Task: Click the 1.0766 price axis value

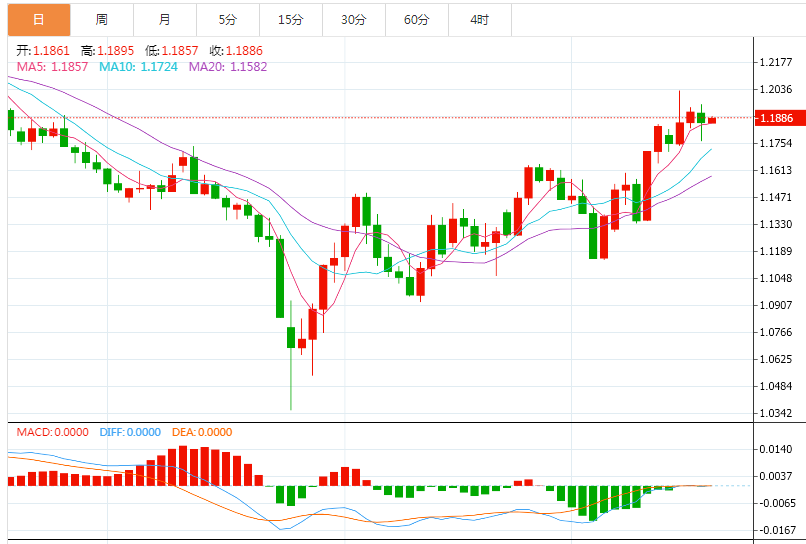Action: (x=776, y=332)
